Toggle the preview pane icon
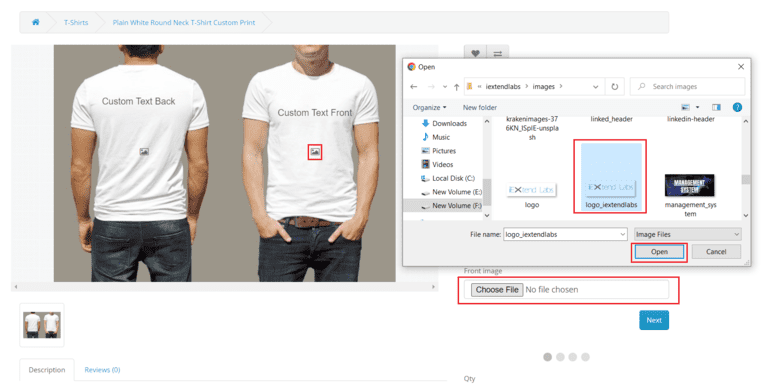 point(716,107)
